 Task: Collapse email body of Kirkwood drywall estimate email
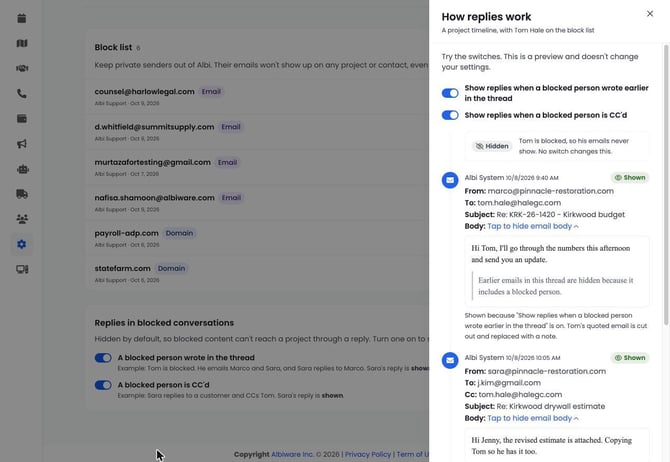pyautogui.click(x=533, y=418)
